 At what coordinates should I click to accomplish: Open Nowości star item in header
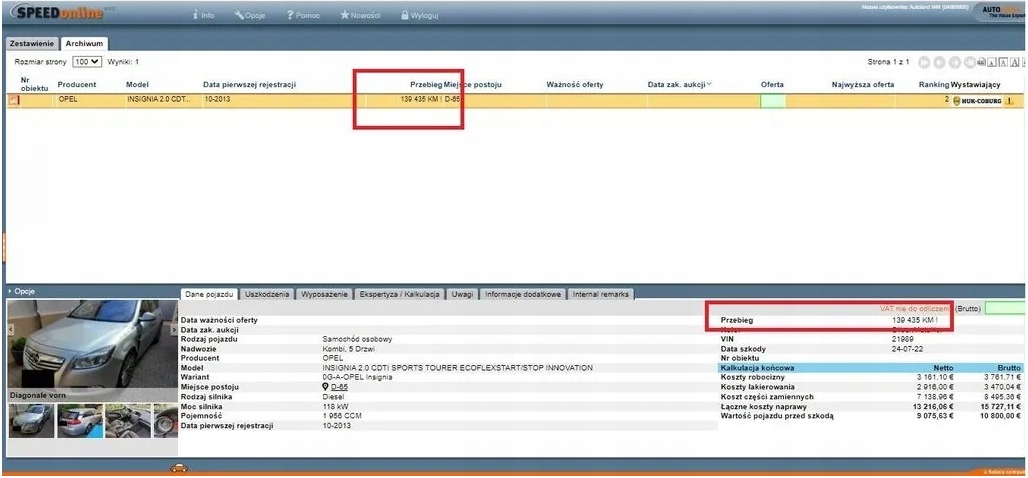point(363,16)
